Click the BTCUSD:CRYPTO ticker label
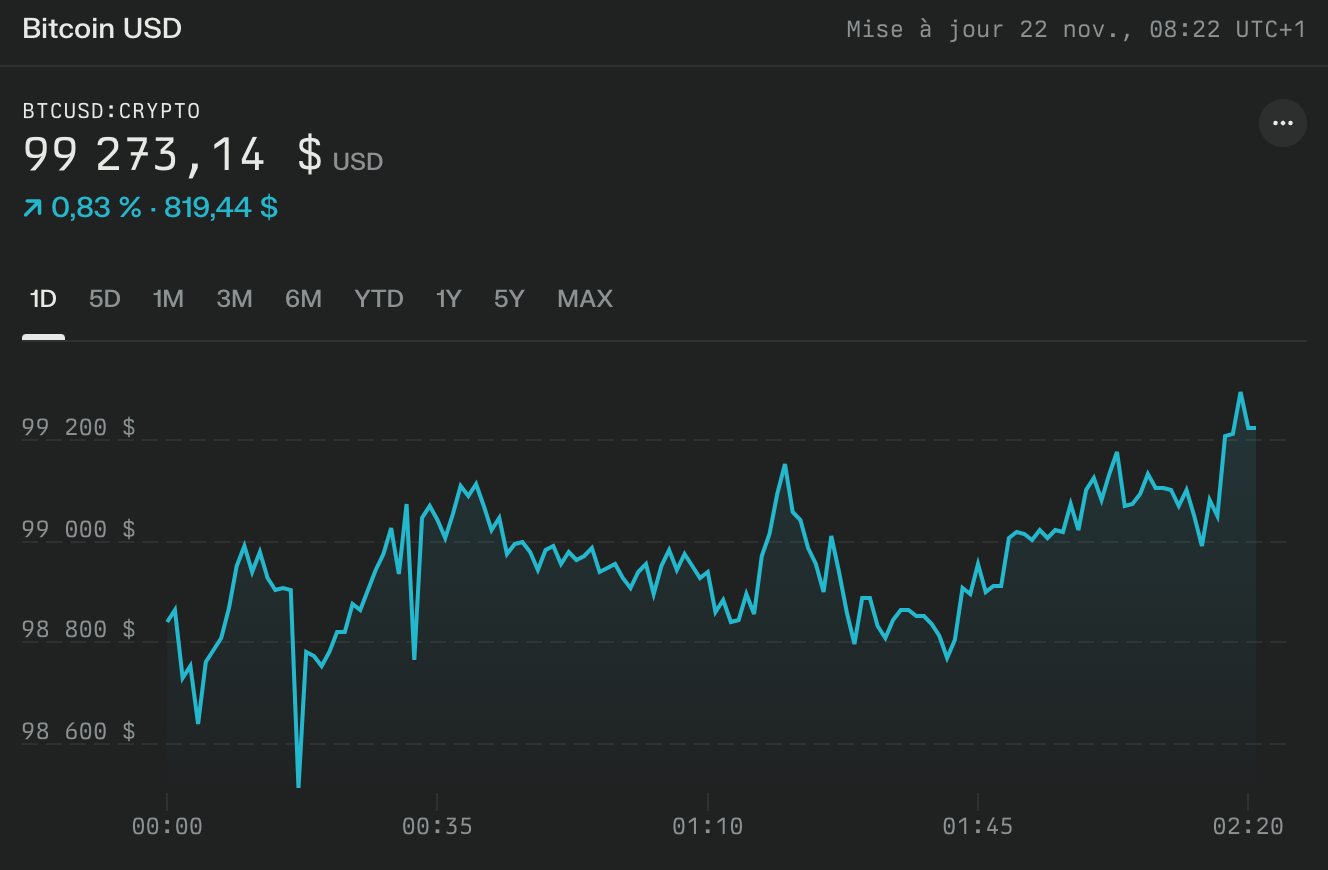 [x=111, y=111]
